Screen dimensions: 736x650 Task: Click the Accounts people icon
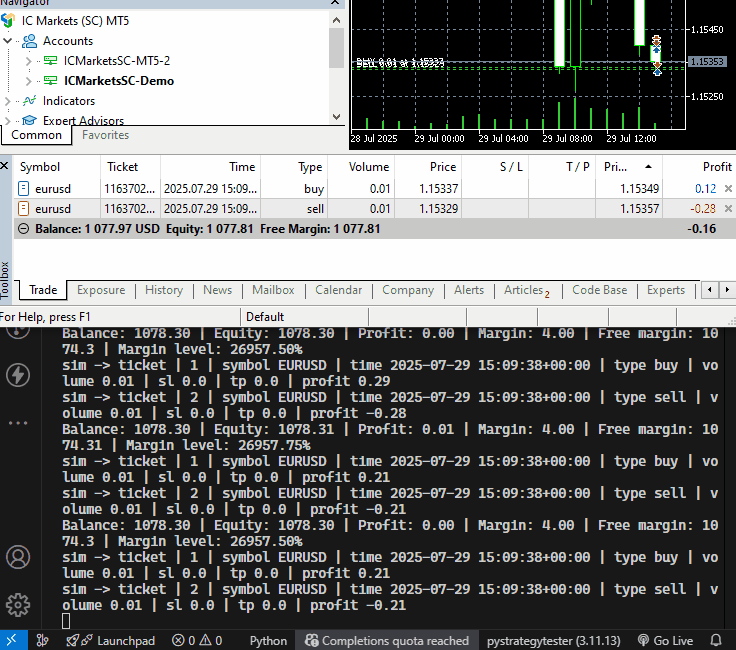30,41
